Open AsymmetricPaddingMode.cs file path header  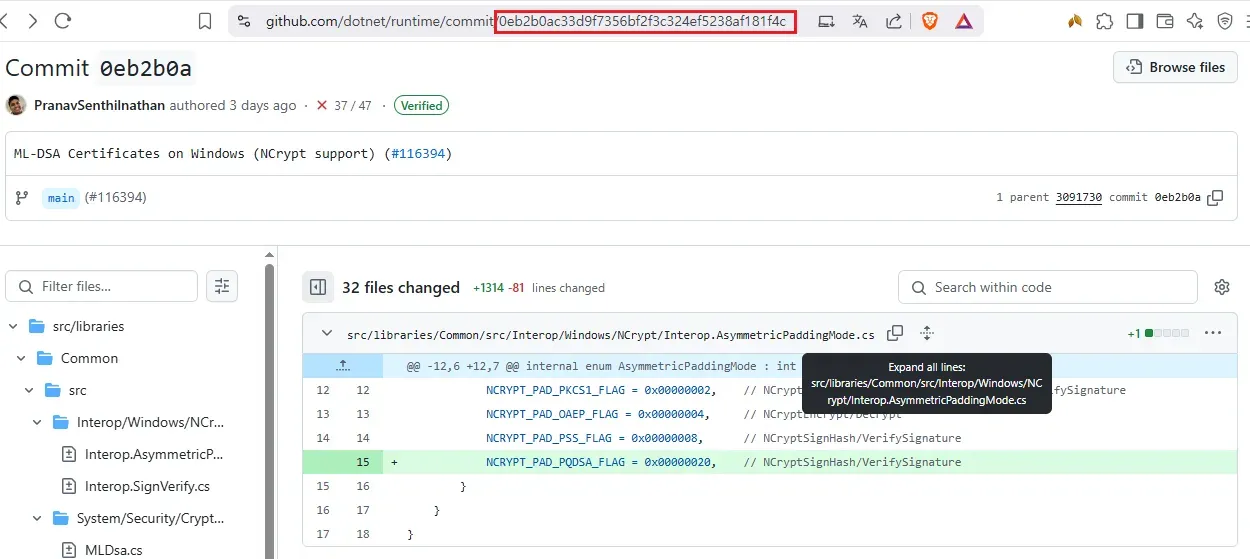coord(611,334)
